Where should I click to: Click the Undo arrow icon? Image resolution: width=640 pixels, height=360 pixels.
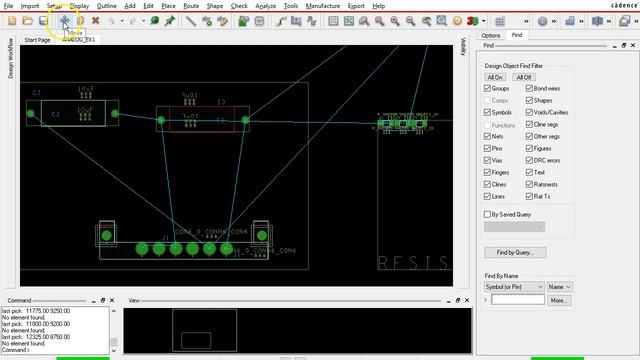pos(111,21)
